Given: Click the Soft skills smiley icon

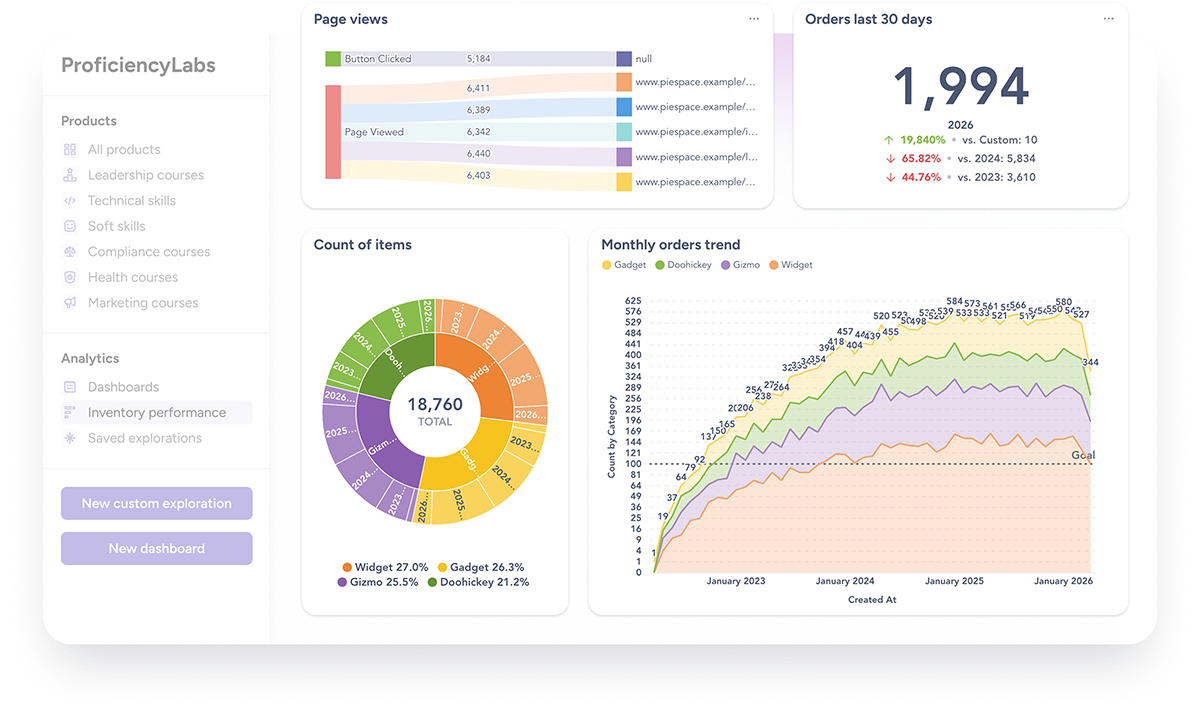Looking at the screenshot, I should click(x=70, y=227).
